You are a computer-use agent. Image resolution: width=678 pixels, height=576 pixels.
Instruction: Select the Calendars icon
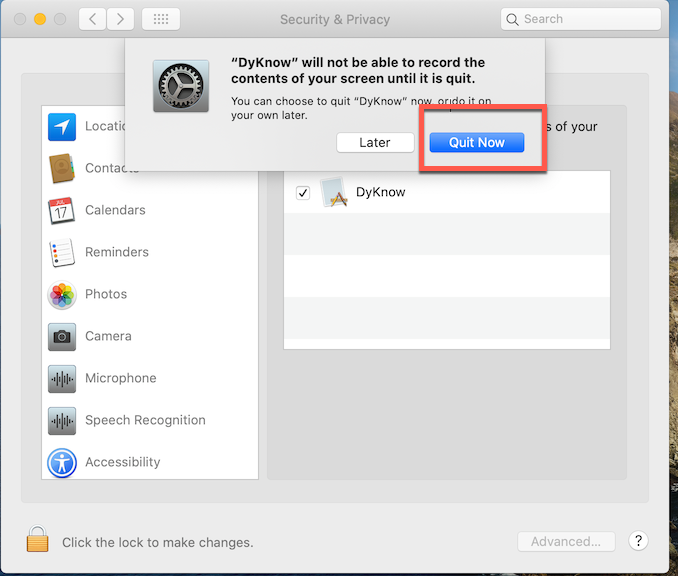[x=62, y=211]
